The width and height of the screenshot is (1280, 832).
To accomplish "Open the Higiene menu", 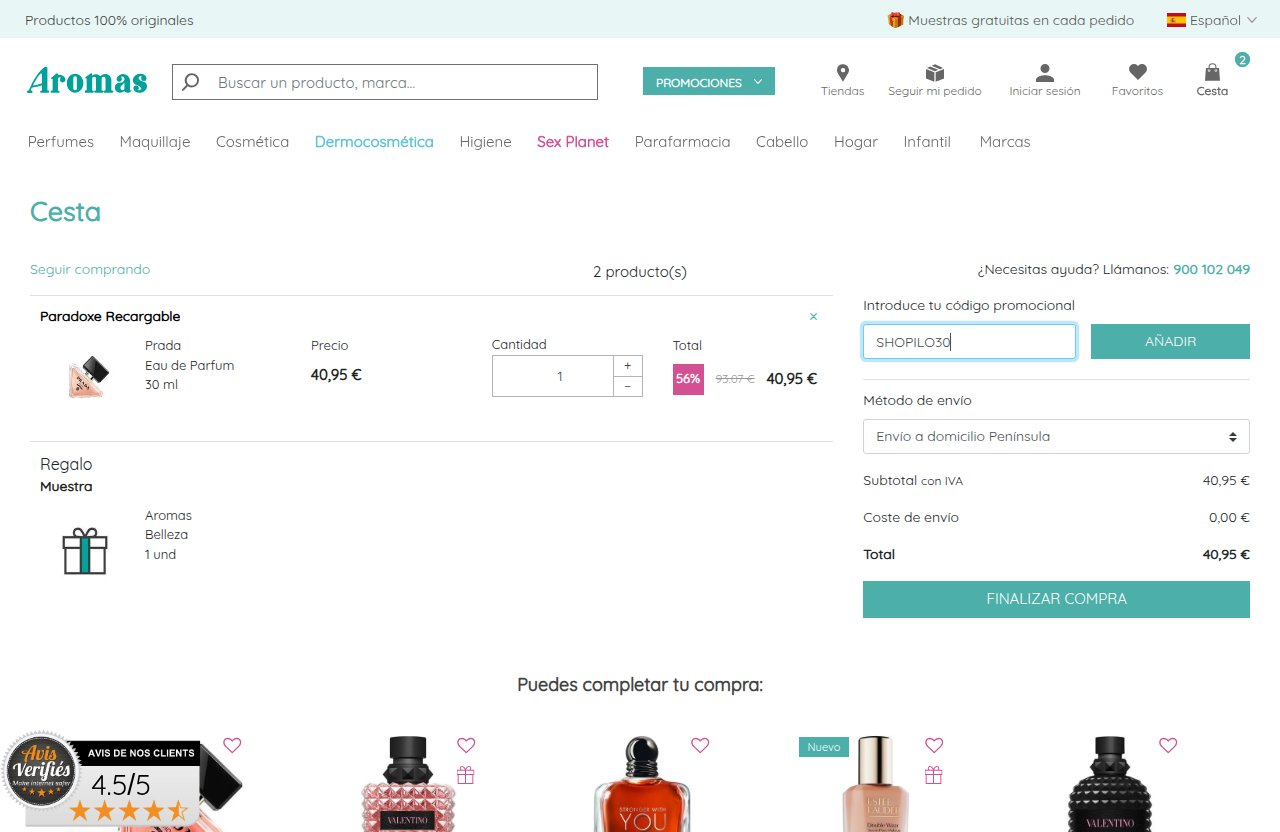I will 485,142.
